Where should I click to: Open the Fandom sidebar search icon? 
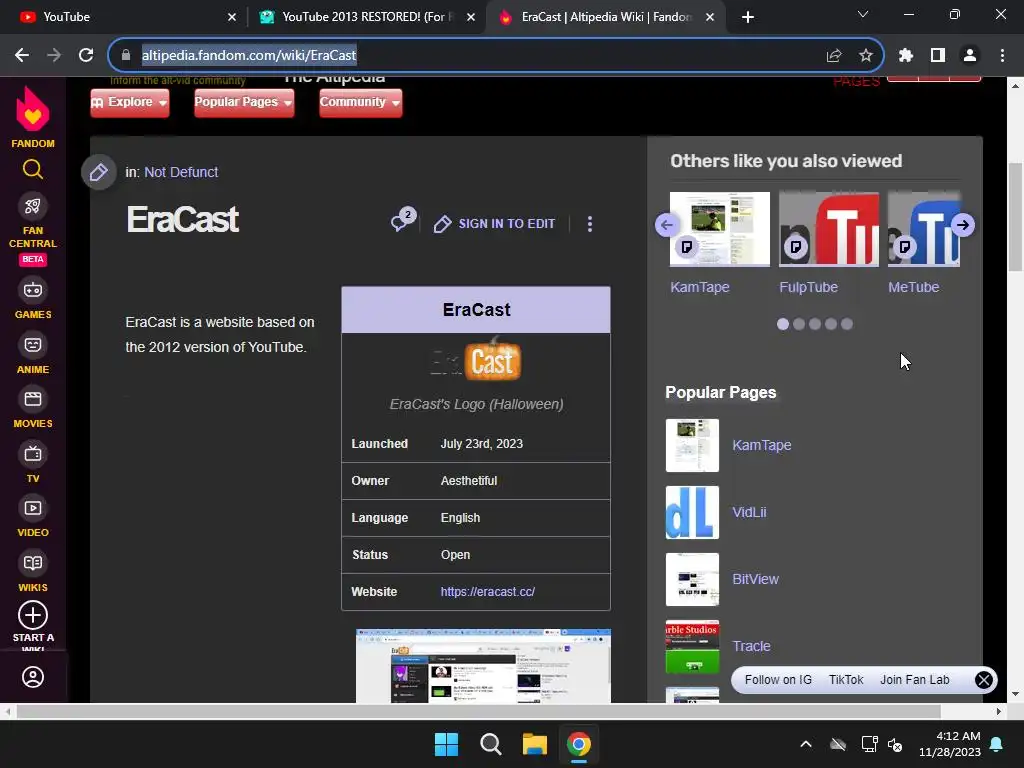pyautogui.click(x=33, y=170)
